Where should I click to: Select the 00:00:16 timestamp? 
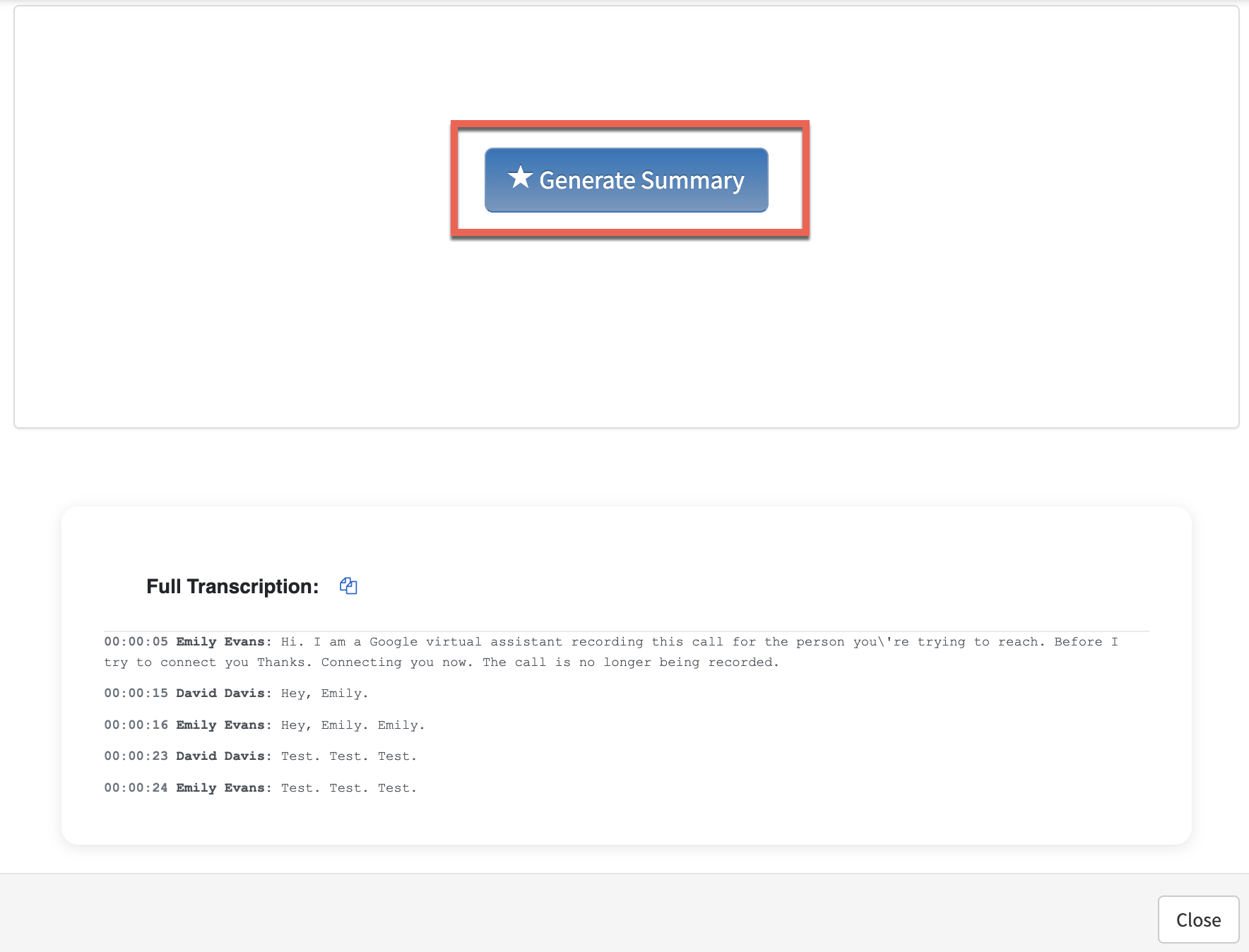point(136,725)
